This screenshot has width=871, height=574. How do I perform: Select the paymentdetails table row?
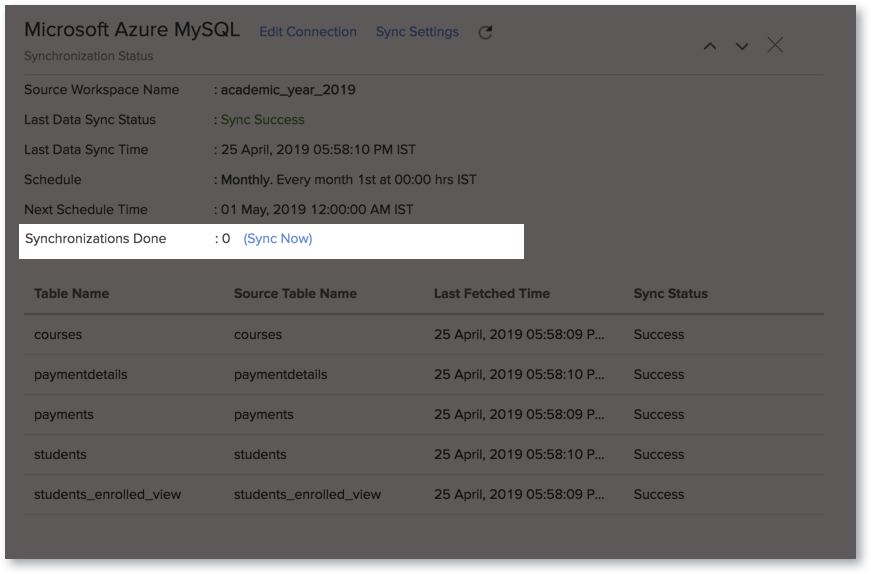[x=424, y=375]
